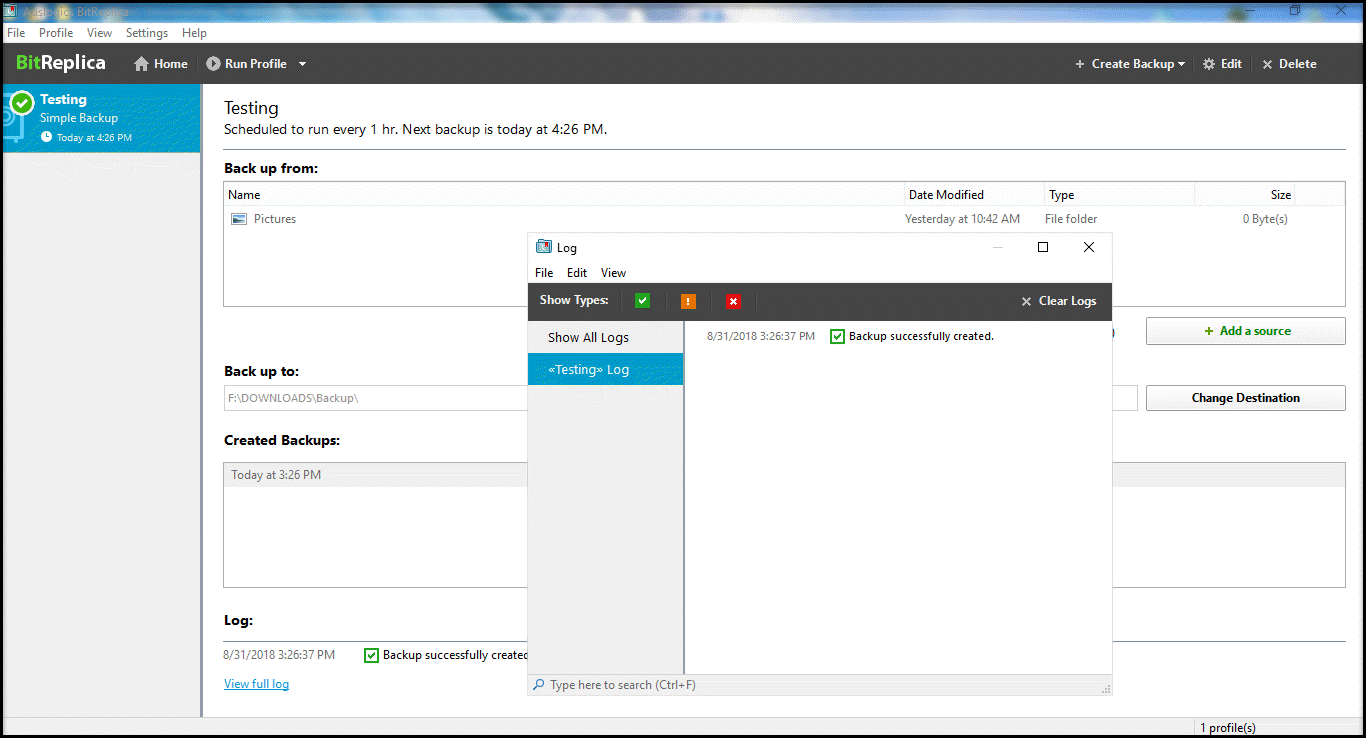The image size is (1366, 738).
Task: Go to Home in the toolbar
Action: (161, 64)
